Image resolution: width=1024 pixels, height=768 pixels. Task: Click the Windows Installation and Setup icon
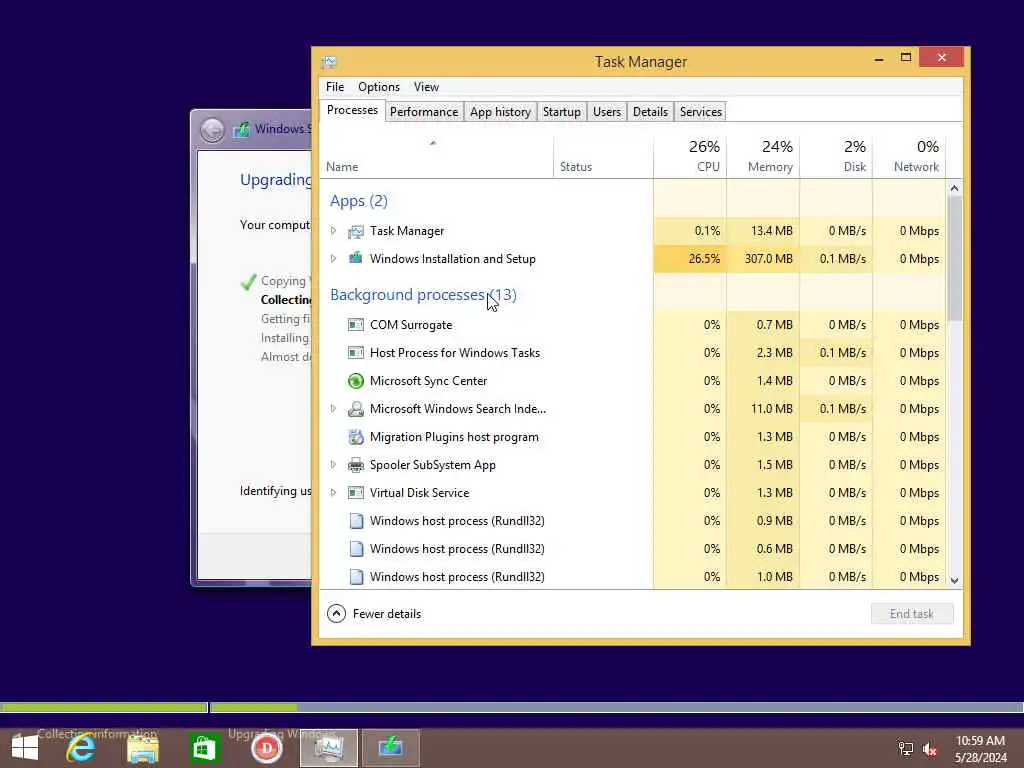coord(355,258)
